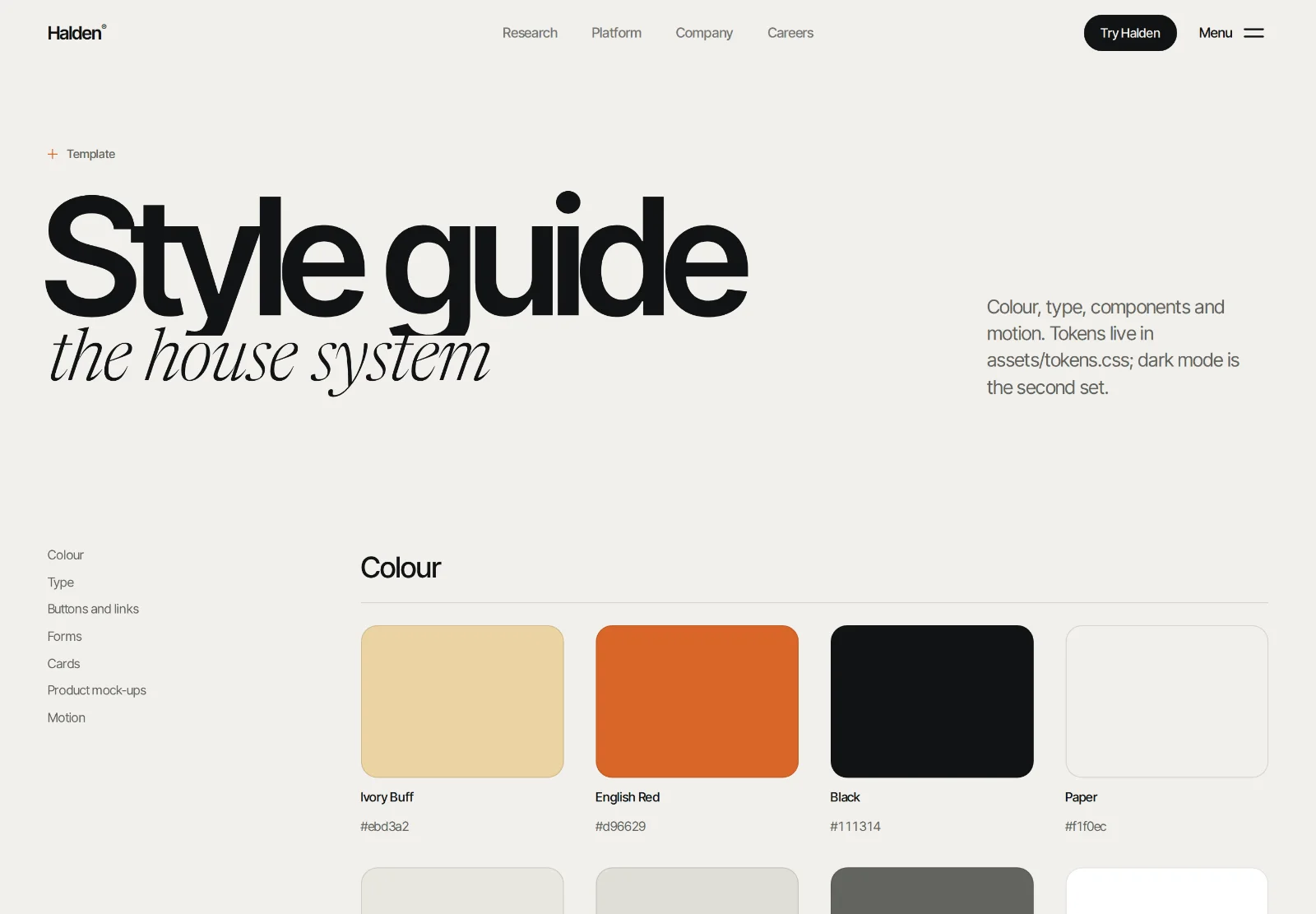Jump to Forms section in sidebar
Screen dimensions: 1316x914
[65, 637]
